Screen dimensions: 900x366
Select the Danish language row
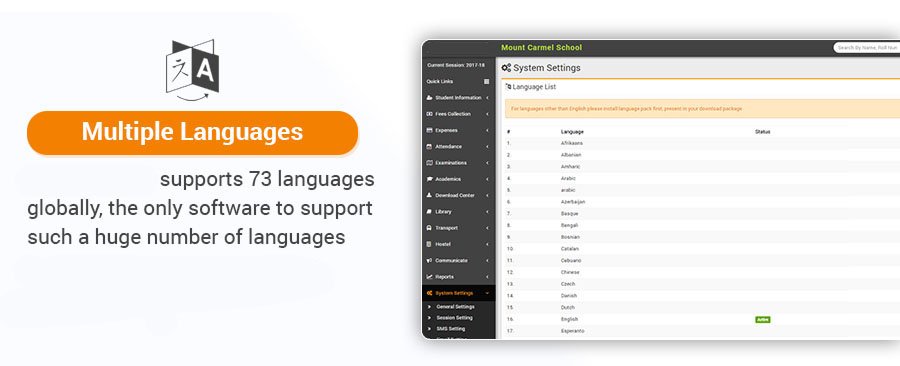(x=701, y=296)
